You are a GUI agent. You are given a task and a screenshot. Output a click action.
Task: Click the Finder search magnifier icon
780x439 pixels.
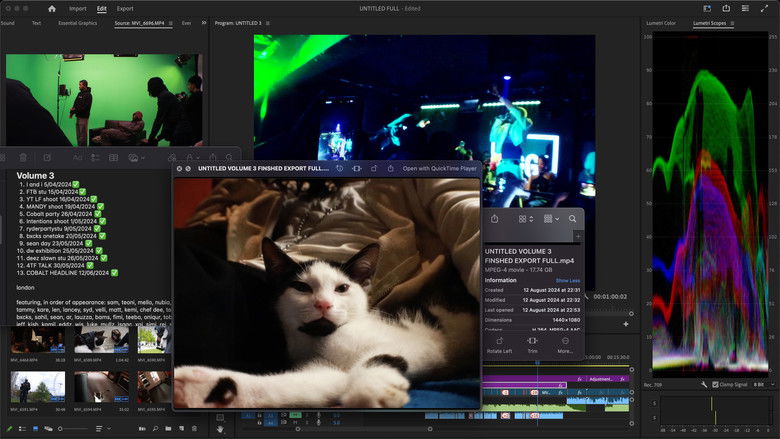[572, 218]
